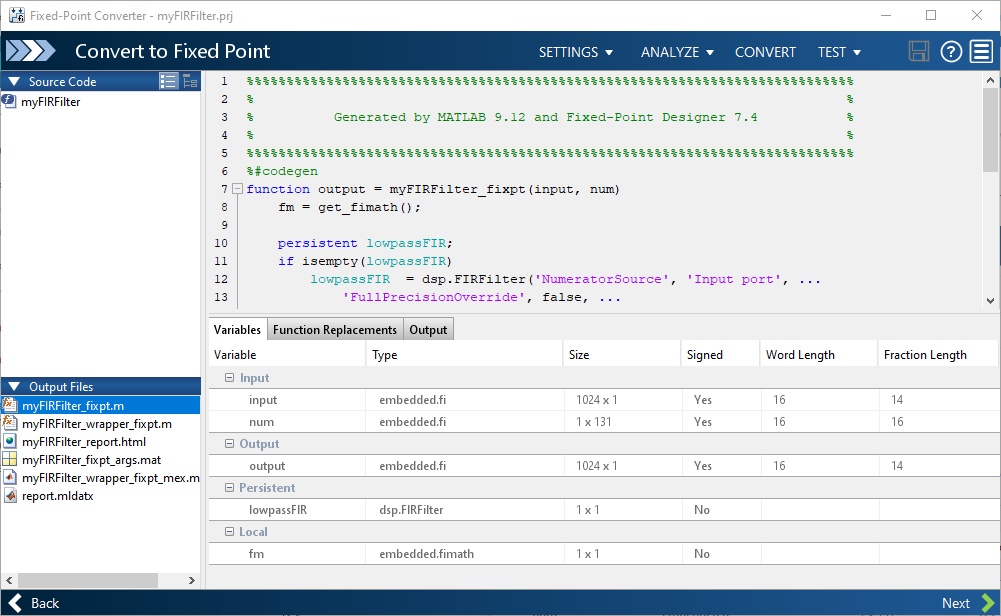The image size is (1001, 616).
Task: Open the hamburger menu icon in header
Action: (981, 52)
